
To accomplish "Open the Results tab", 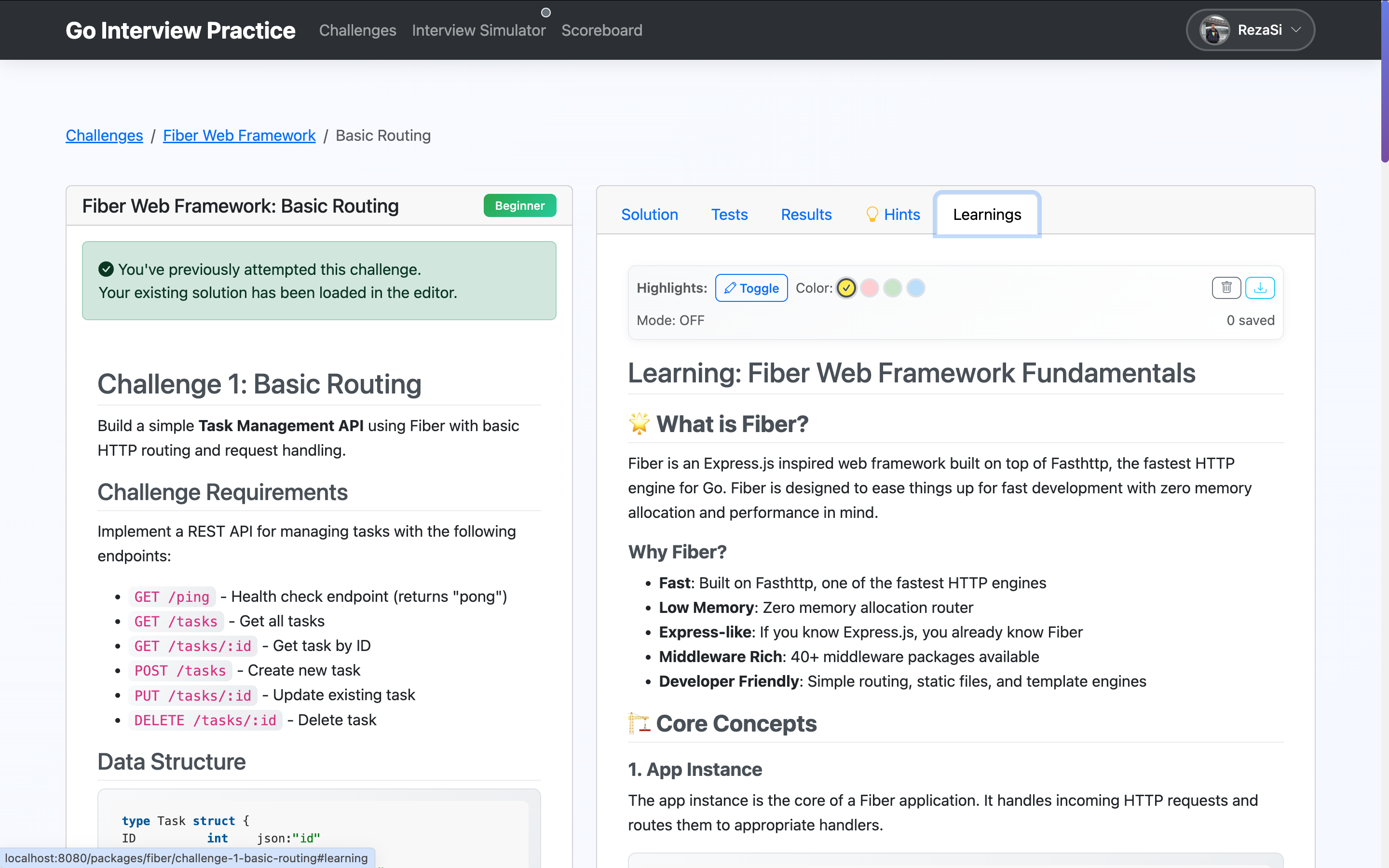I will 806,214.
